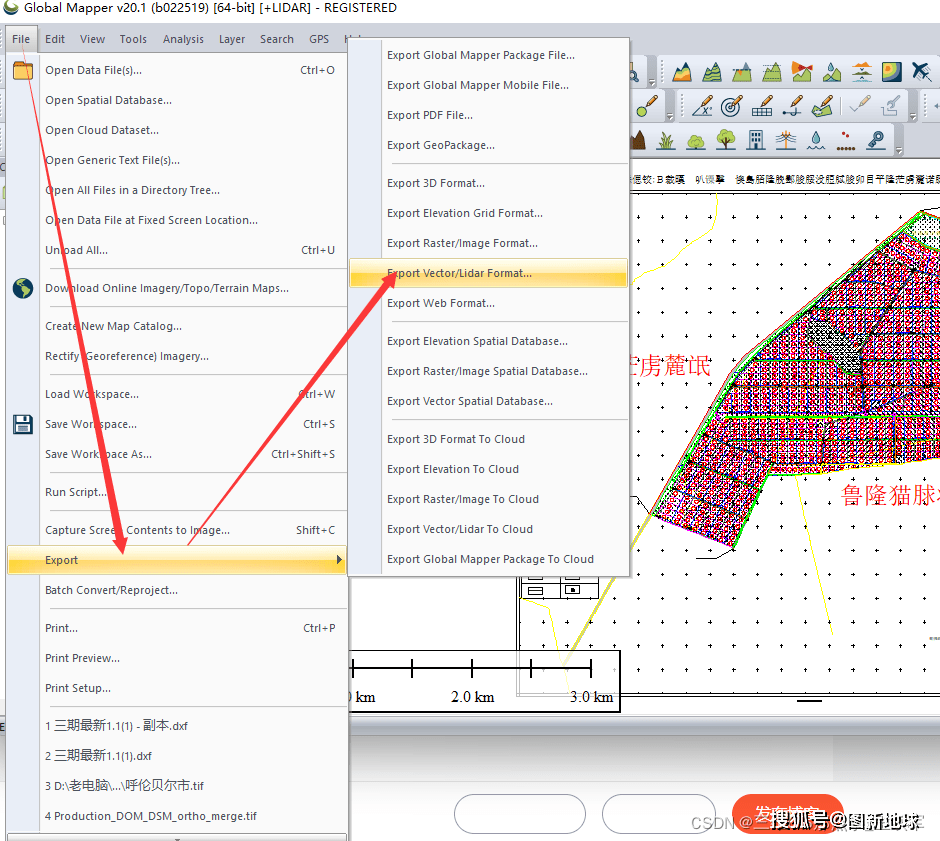Select Export Vector/Lidar Format menu entry
This screenshot has height=841, width=940.
(x=459, y=273)
